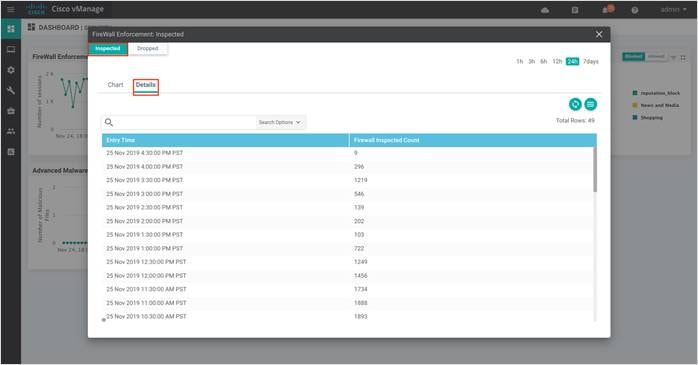
Task: Refresh the details table with teal refresh icon
Action: [575, 104]
